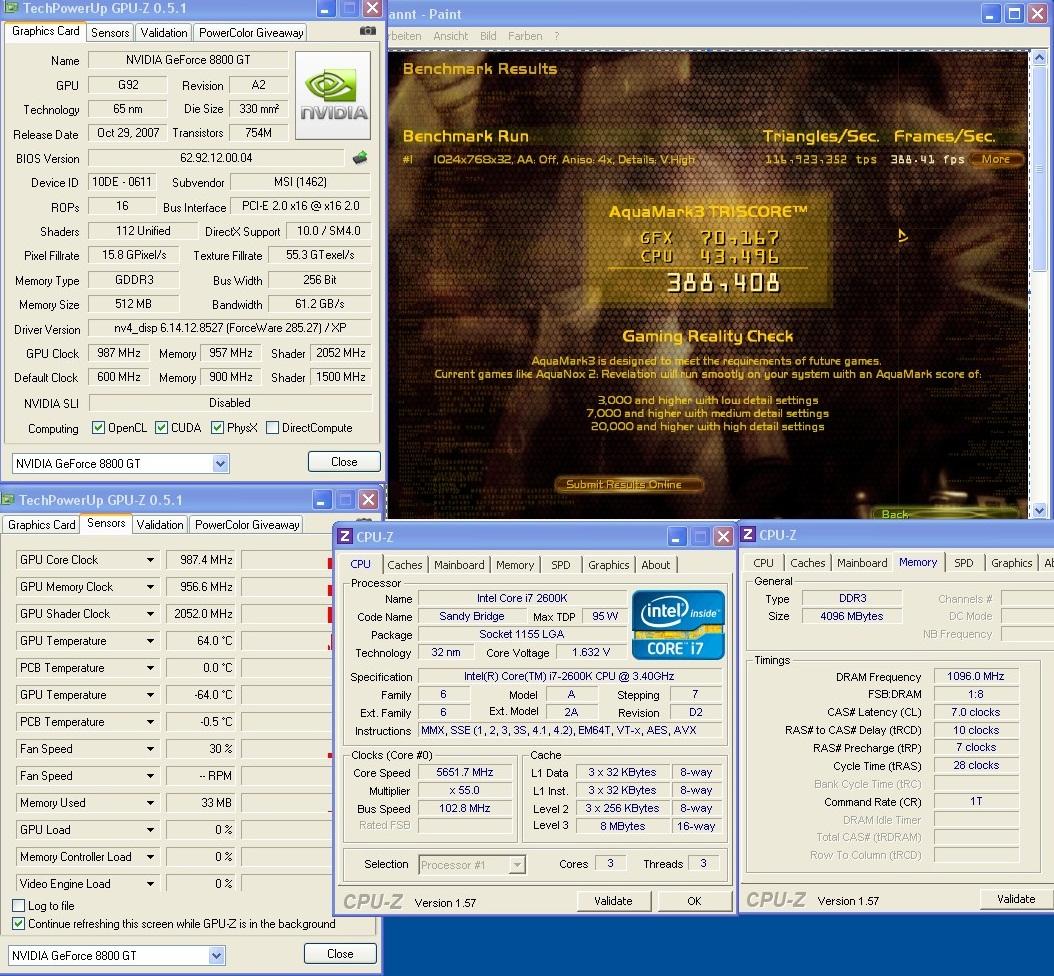Click the BIOS save chip icon
1054x976 pixels.
coord(360,158)
